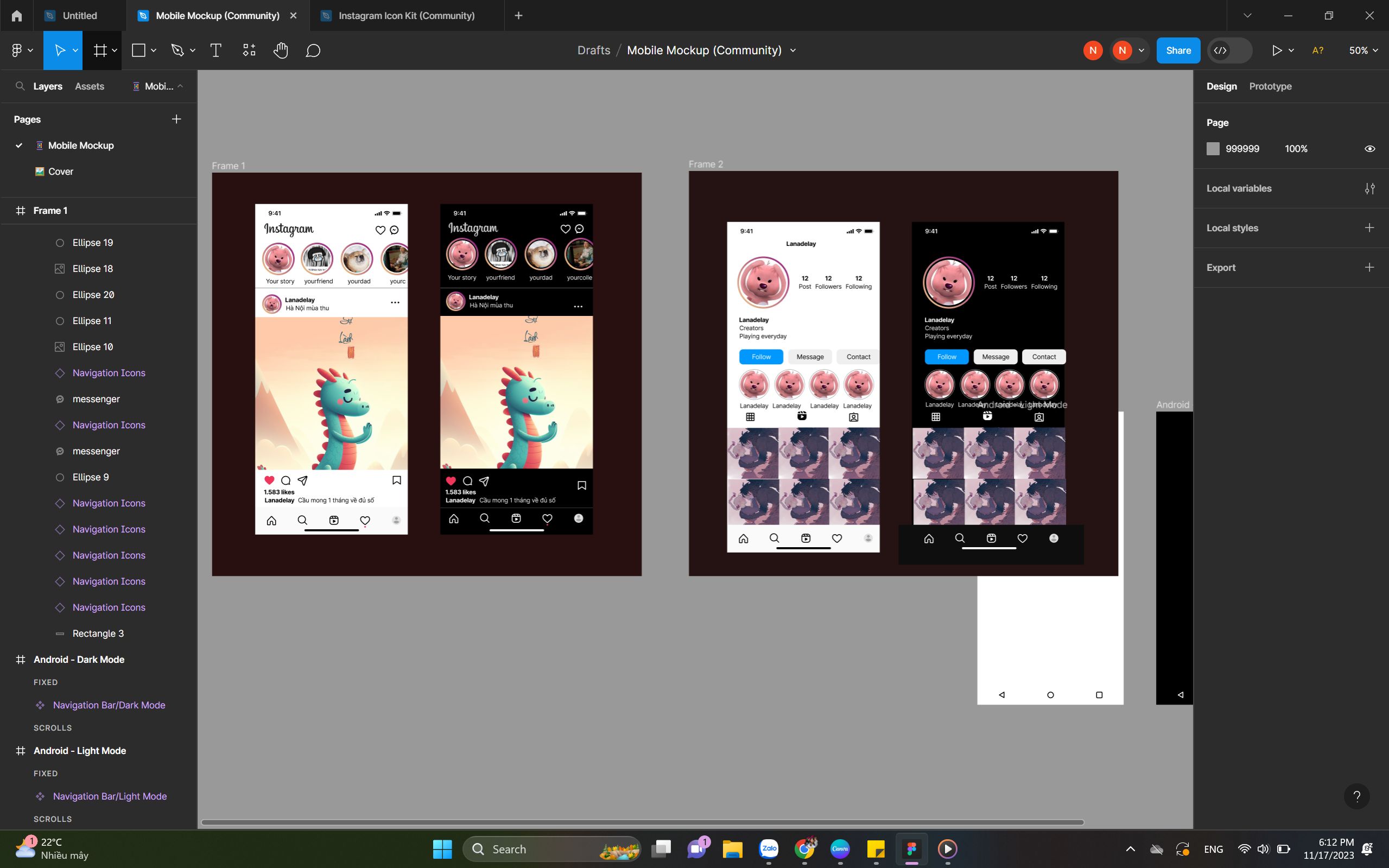
Task: Select the Rectangle shape tool
Action: [x=138, y=50]
